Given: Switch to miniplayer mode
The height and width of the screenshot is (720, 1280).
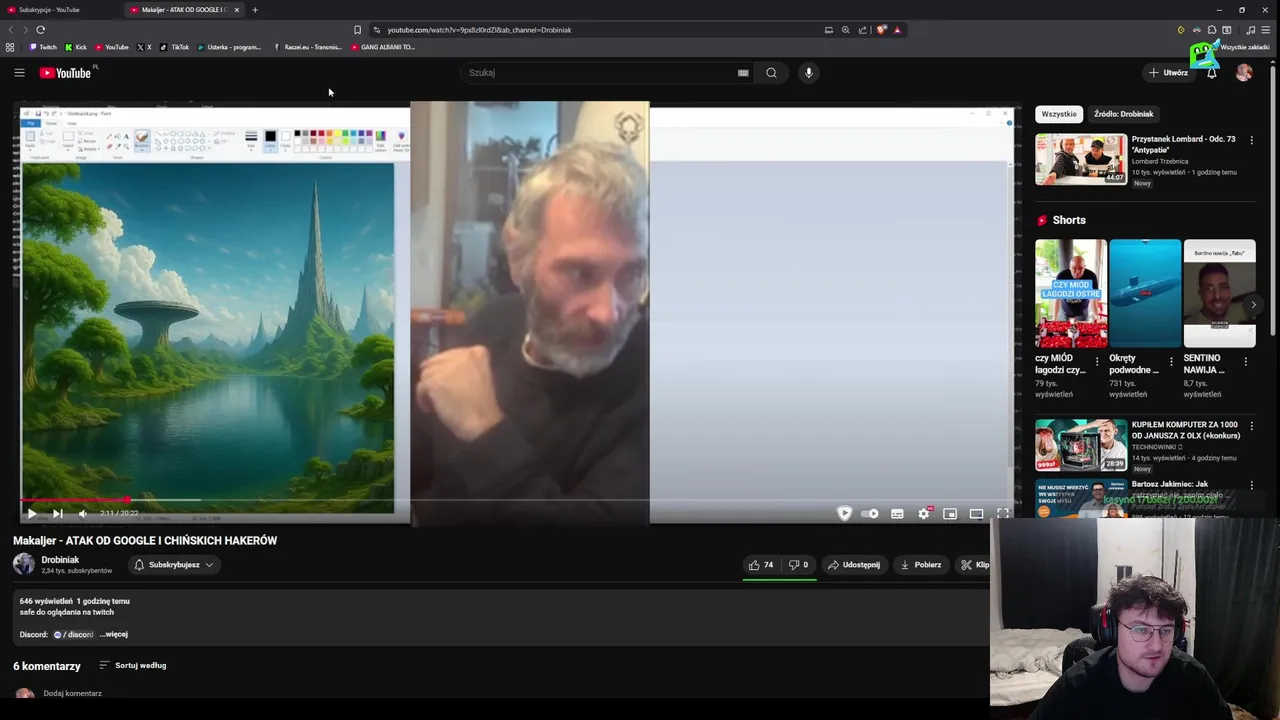Looking at the screenshot, I should click(950, 513).
